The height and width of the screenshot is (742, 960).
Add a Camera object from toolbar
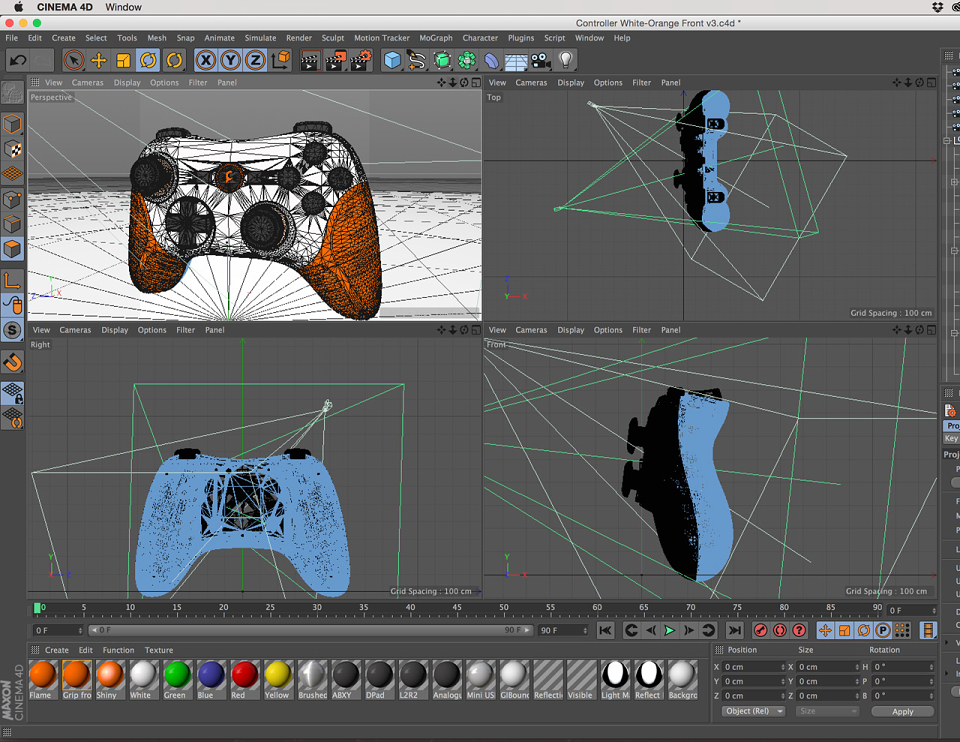pos(541,60)
